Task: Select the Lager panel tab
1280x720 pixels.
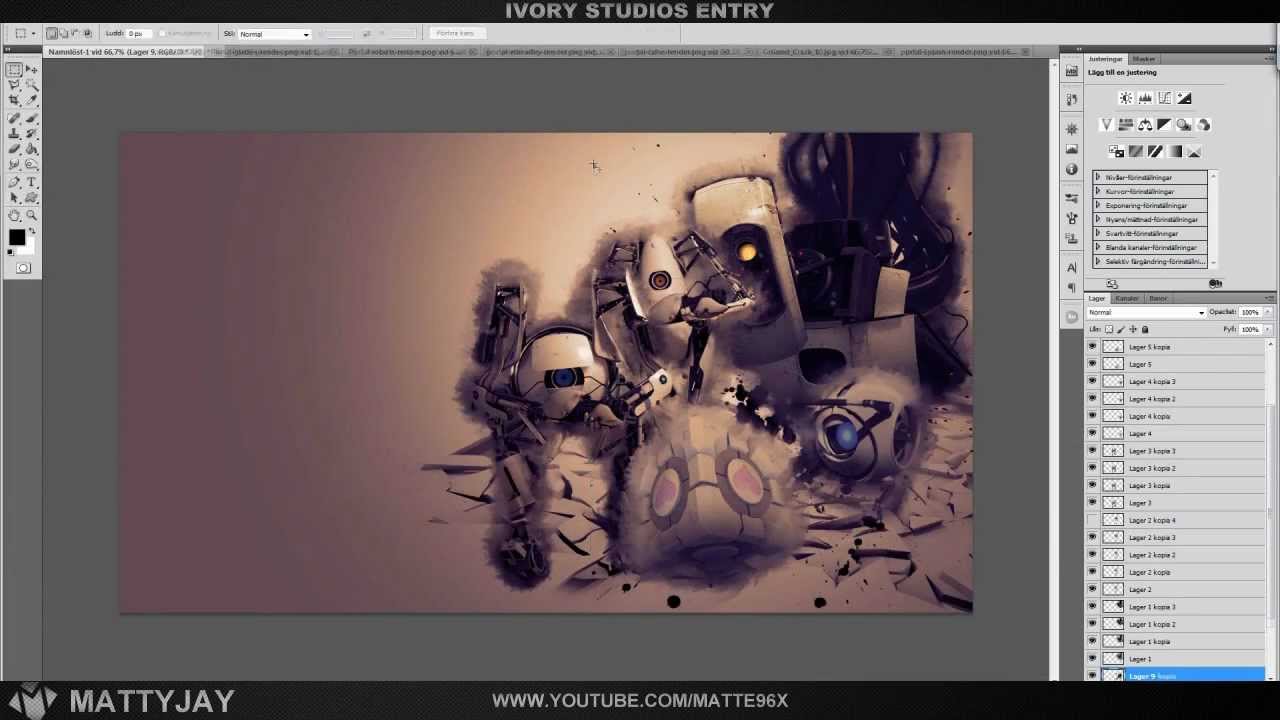Action: (x=1097, y=298)
